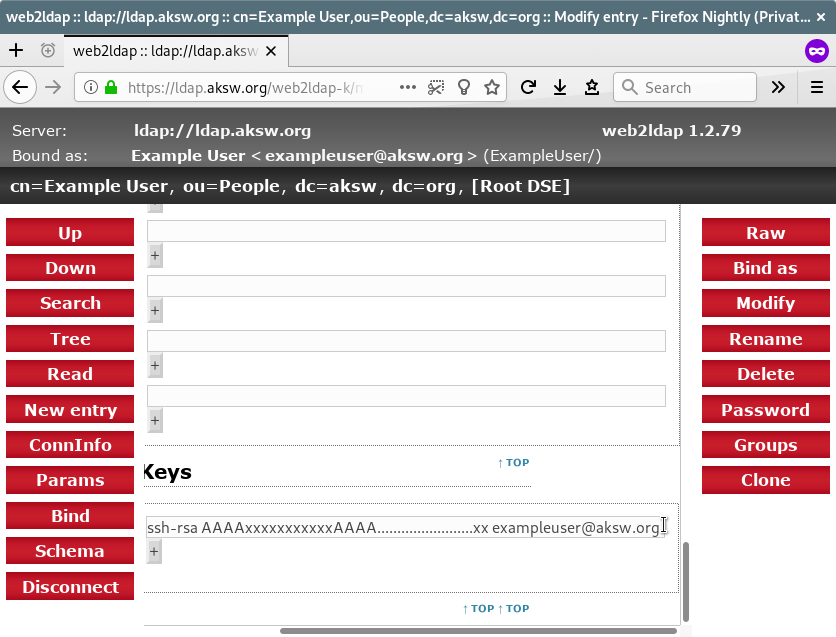
Task: Click into the ssh-rsa key input field
Action: tap(400, 527)
